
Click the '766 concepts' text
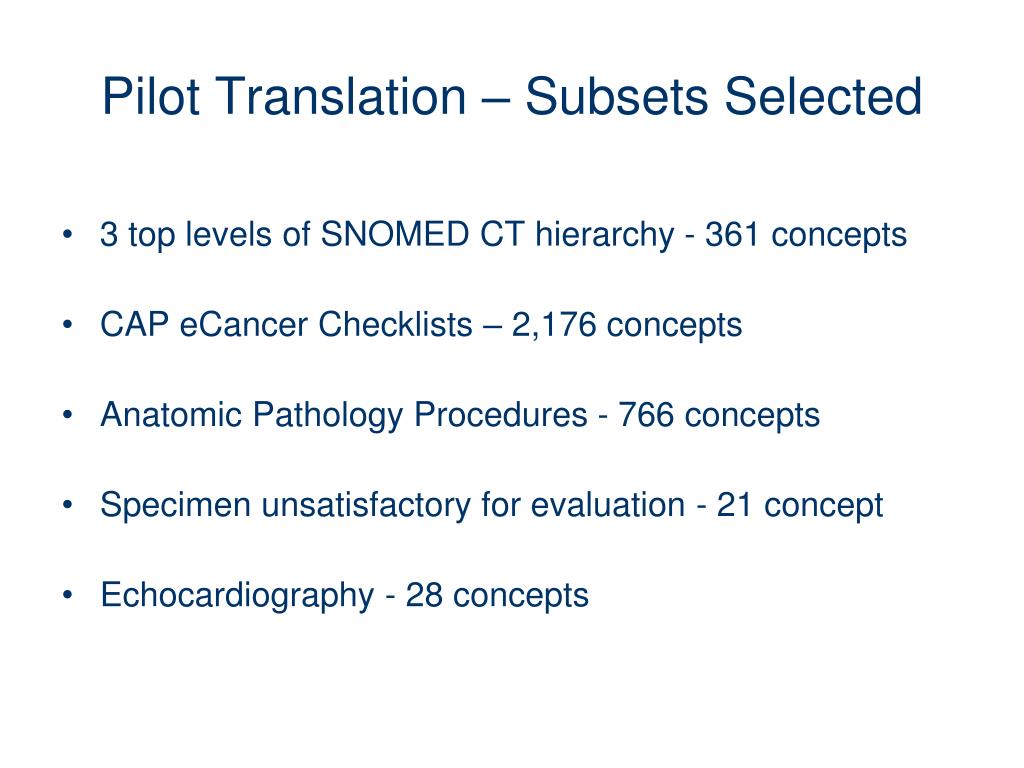click(x=719, y=415)
